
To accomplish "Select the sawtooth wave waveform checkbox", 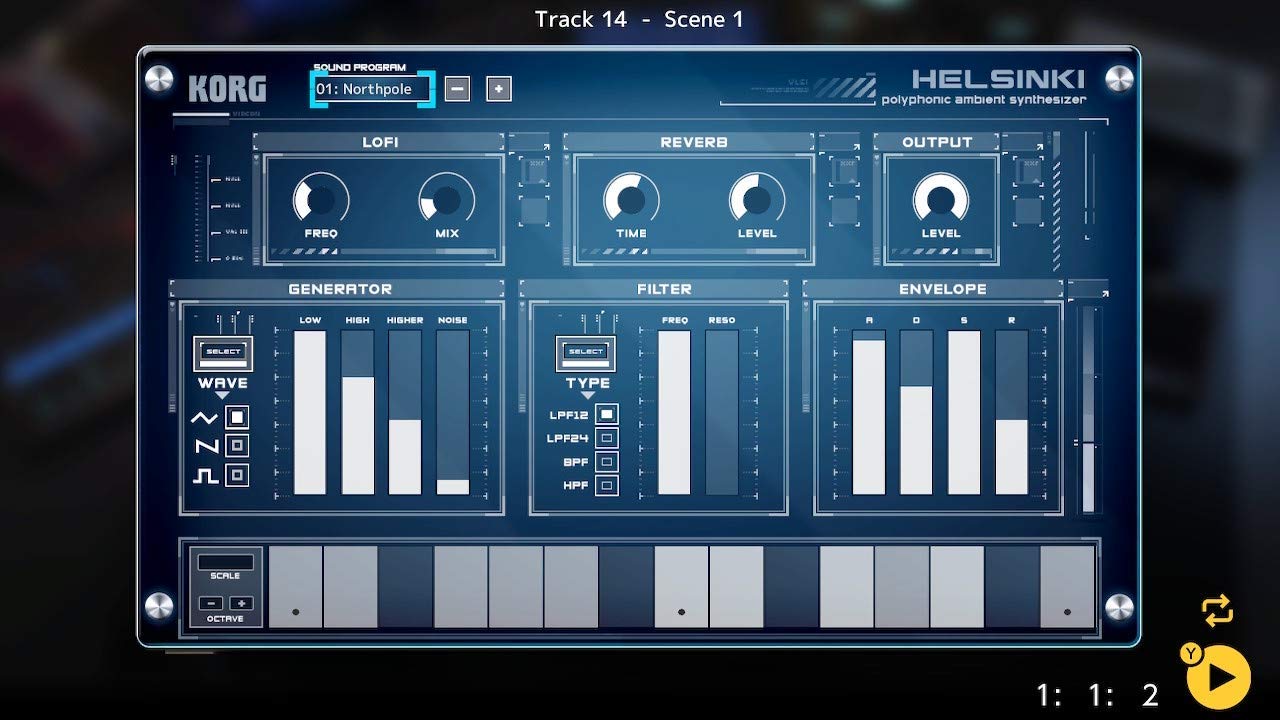I will pyautogui.click(x=237, y=446).
